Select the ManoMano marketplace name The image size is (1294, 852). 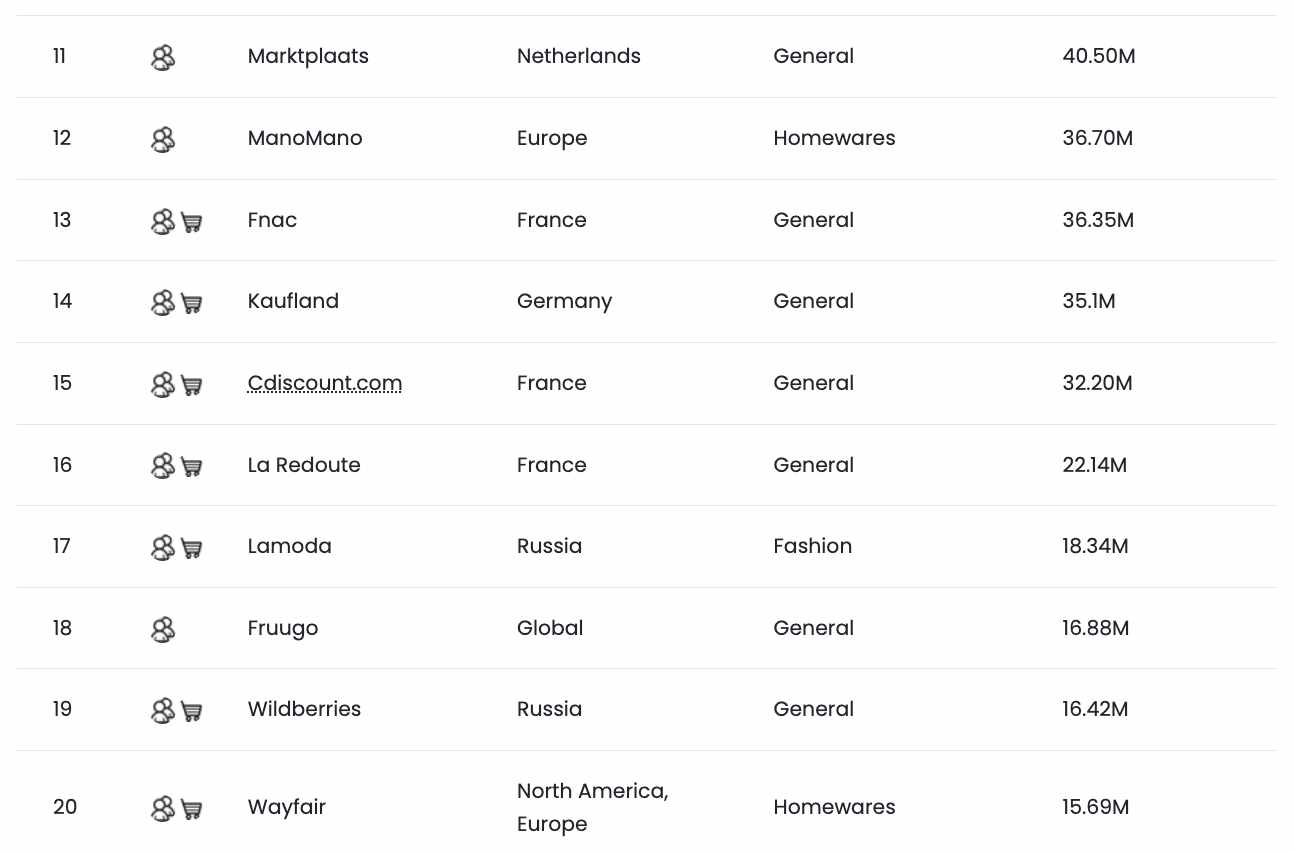[x=305, y=138]
